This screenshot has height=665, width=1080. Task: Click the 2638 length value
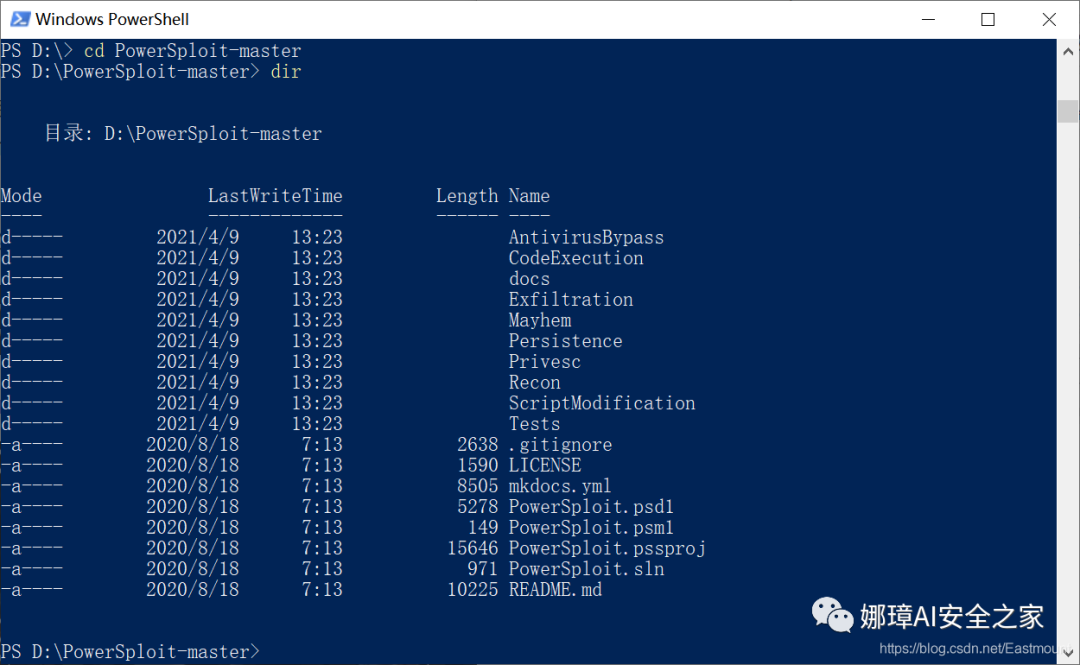pyautogui.click(x=477, y=444)
